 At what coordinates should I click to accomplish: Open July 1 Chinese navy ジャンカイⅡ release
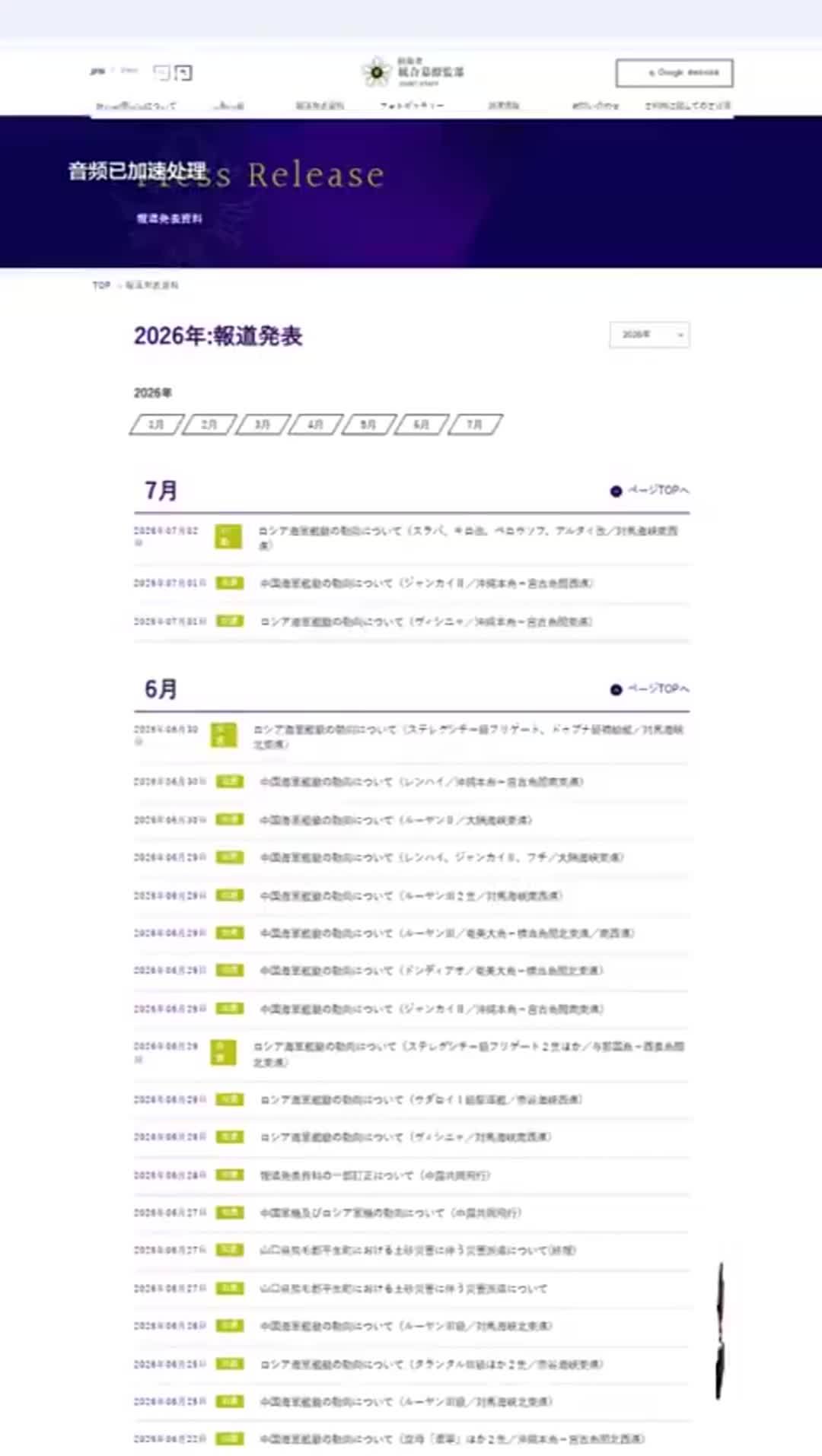(x=426, y=583)
